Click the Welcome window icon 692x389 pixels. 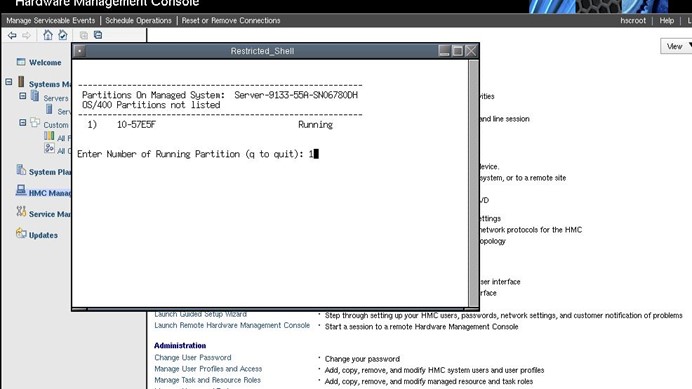(21, 62)
